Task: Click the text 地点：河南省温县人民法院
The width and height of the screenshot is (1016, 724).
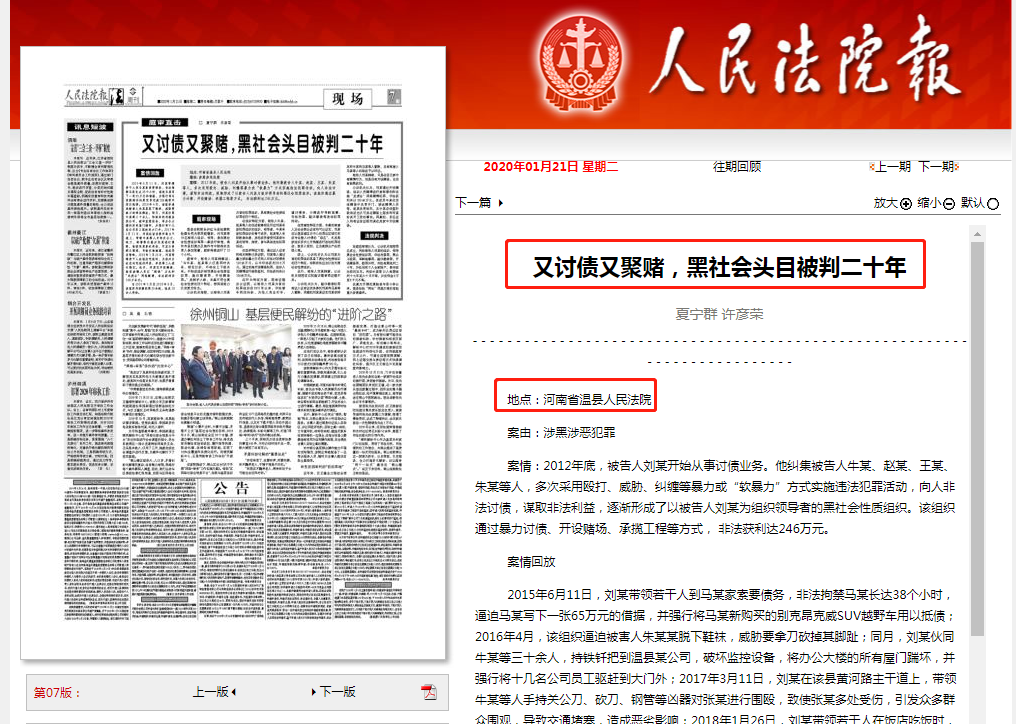Action: click(579, 399)
